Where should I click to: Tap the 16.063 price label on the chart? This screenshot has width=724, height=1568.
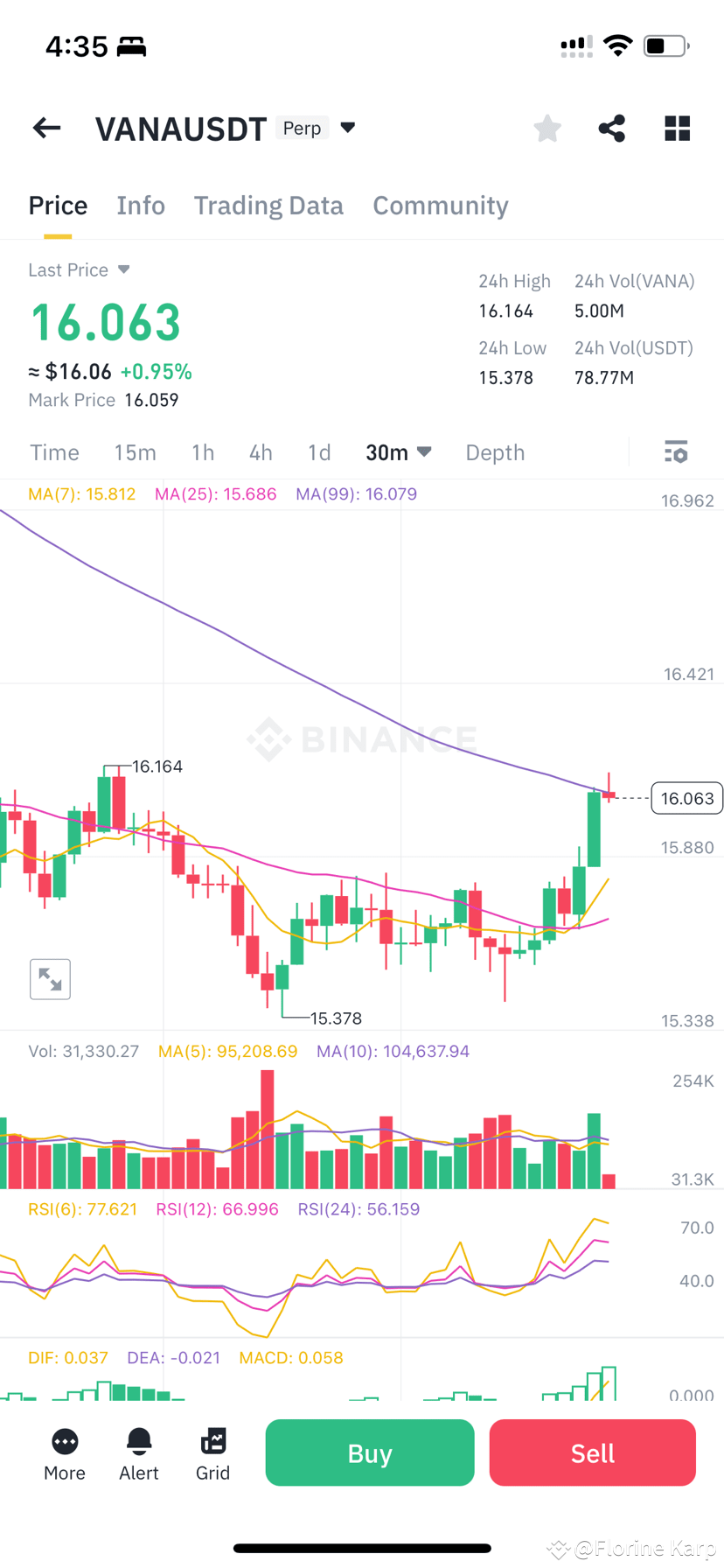686,798
